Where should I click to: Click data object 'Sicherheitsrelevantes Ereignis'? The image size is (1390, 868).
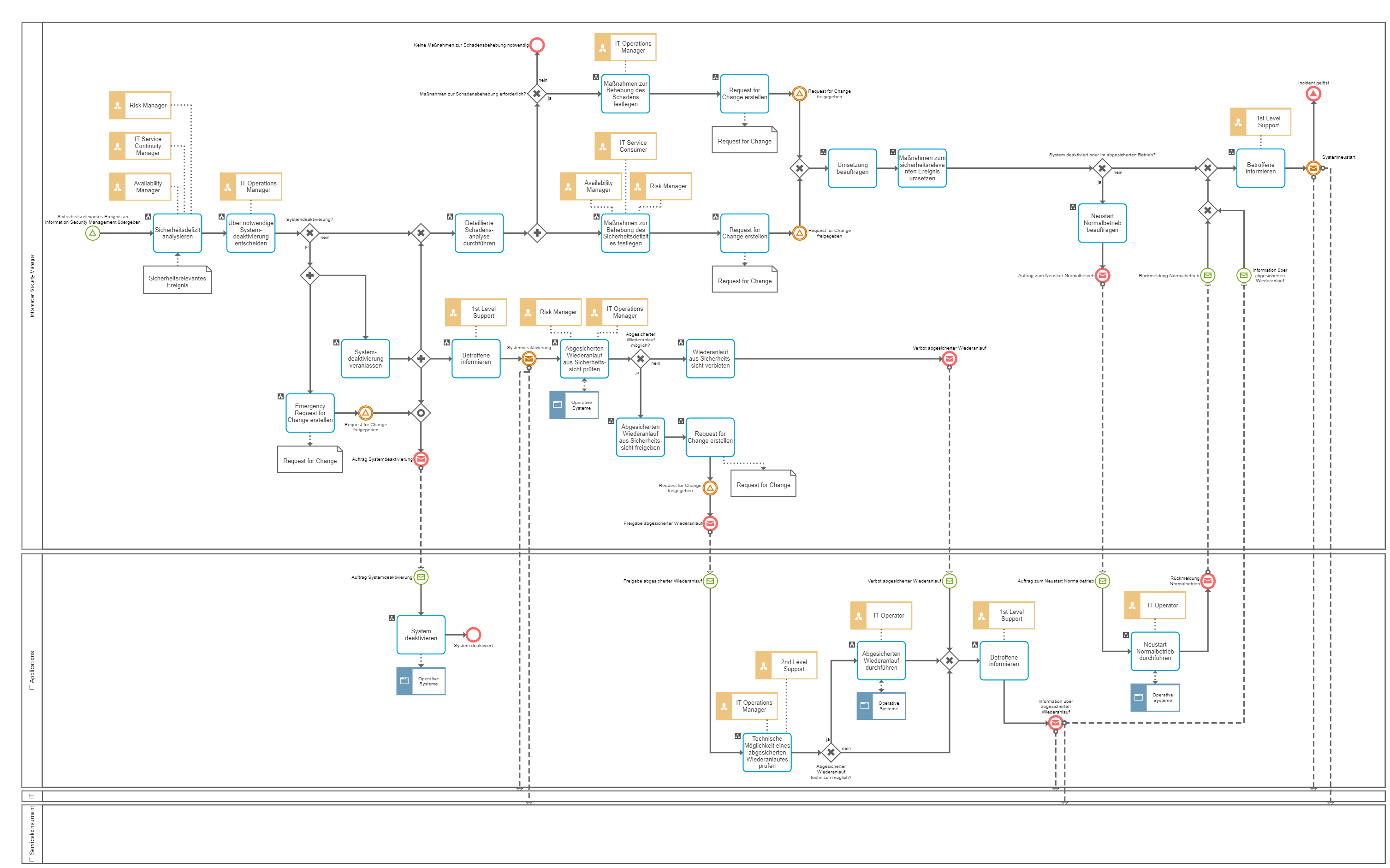pos(178,279)
